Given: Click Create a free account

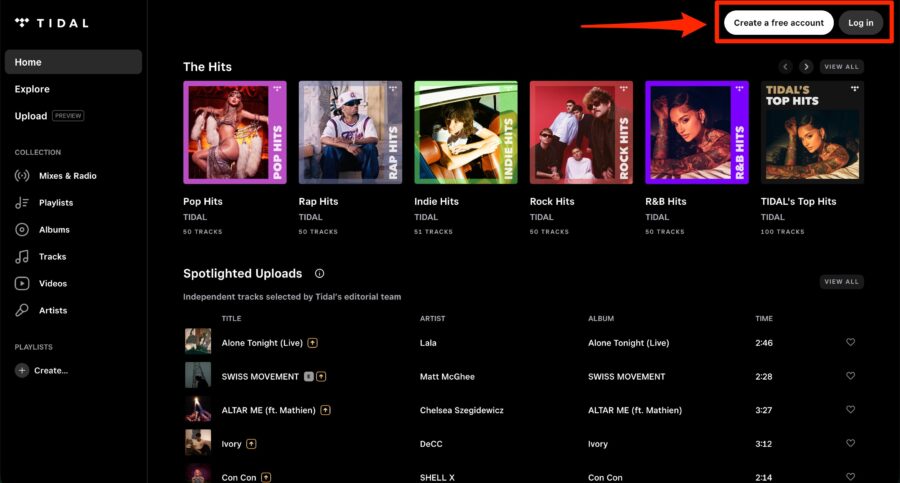Looking at the screenshot, I should coord(778,23).
